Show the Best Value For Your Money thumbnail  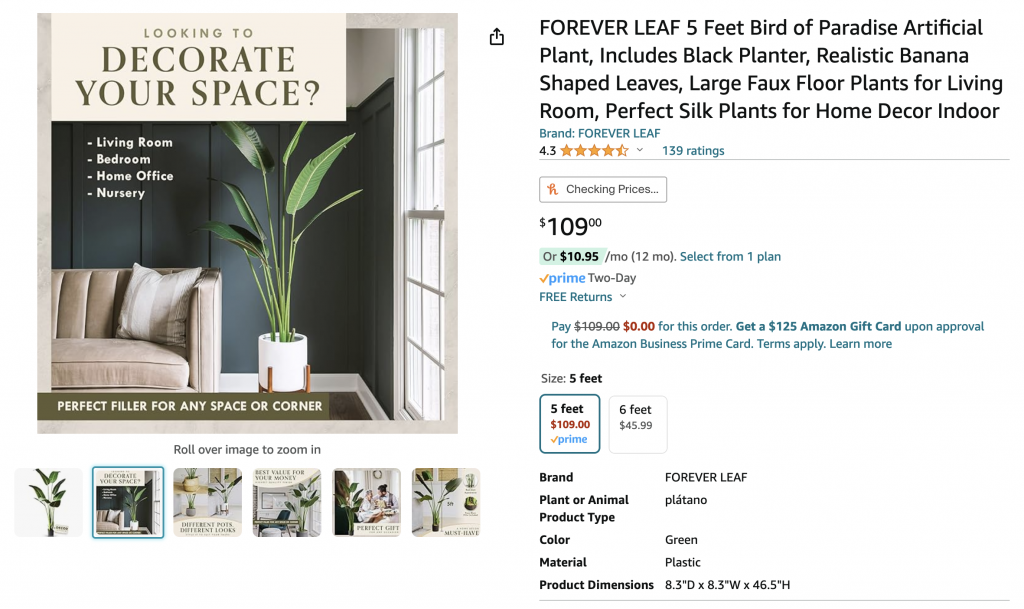tap(287, 502)
